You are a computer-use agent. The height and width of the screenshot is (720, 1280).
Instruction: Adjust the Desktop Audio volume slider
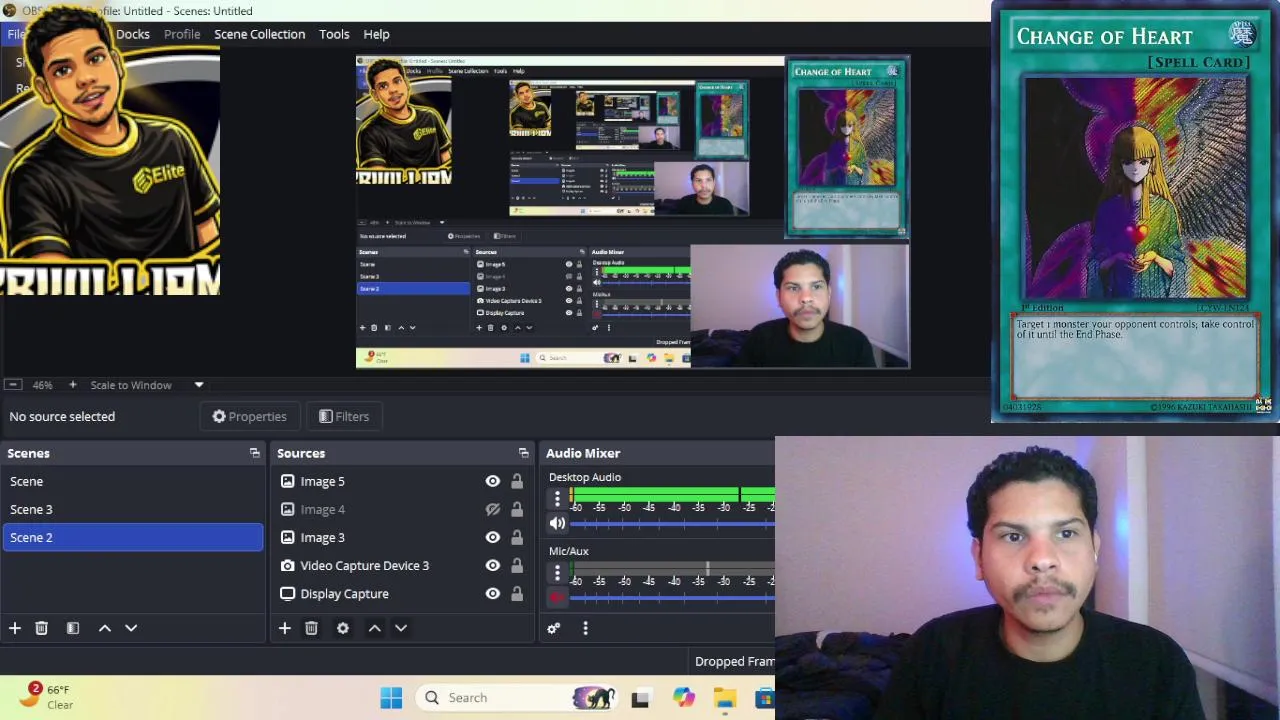[x=672, y=523]
